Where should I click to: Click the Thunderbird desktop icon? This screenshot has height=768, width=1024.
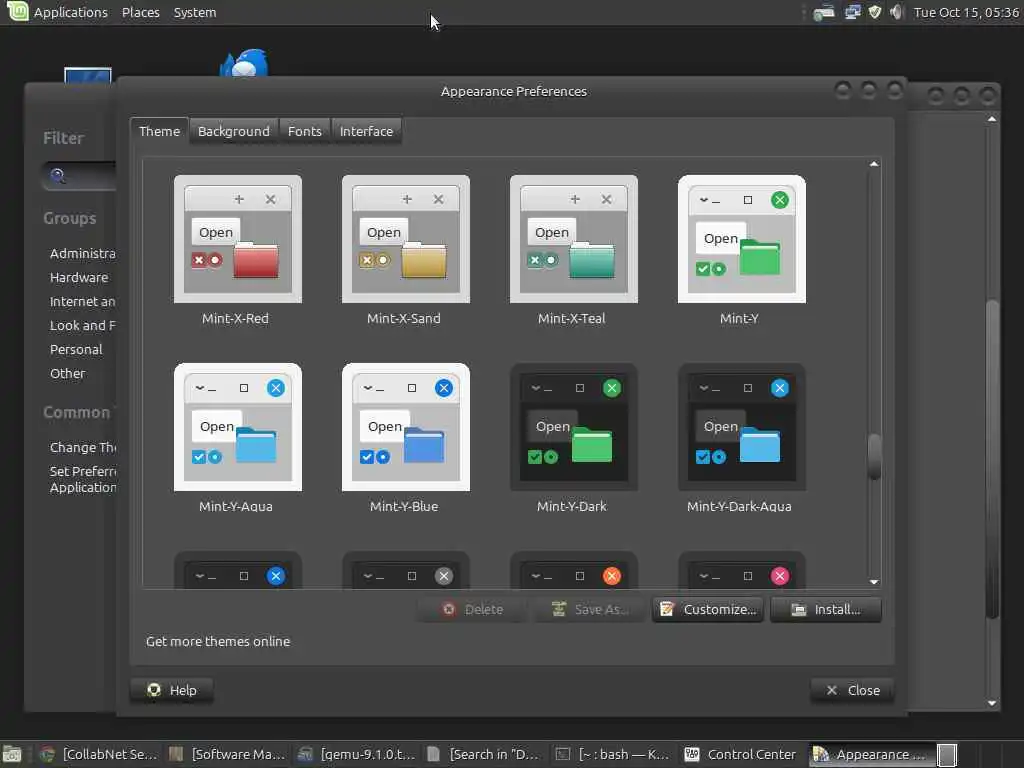coord(245,63)
